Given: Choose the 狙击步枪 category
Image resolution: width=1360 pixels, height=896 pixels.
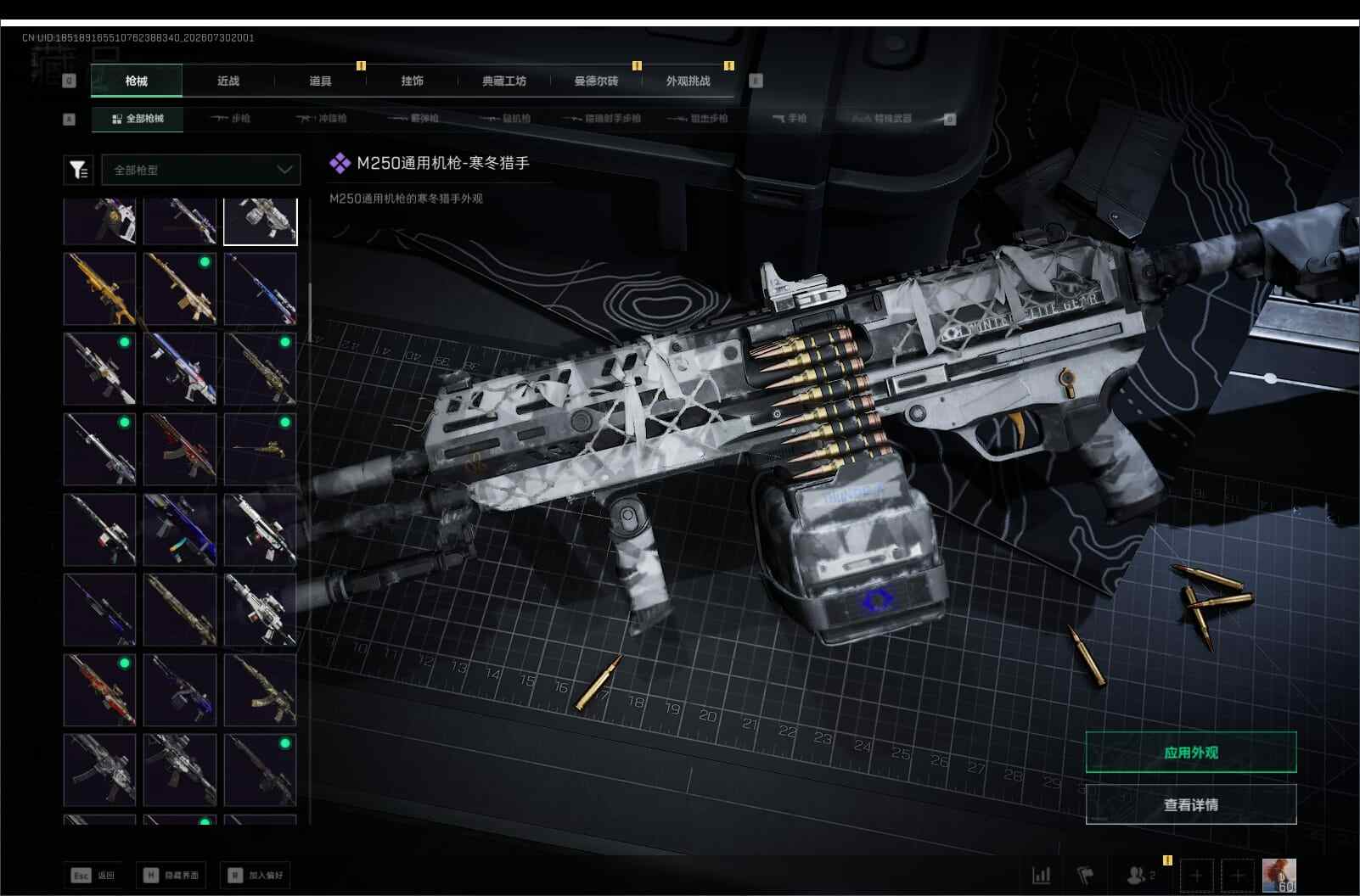Looking at the screenshot, I should 698,119.
